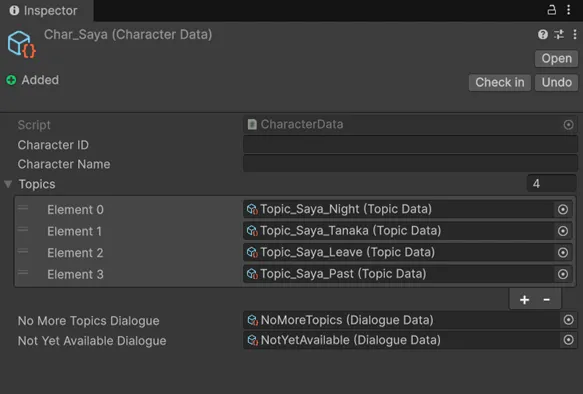The height and width of the screenshot is (394, 583).
Task: Click the Char_Saya (Character Data) title
Action: point(128,35)
